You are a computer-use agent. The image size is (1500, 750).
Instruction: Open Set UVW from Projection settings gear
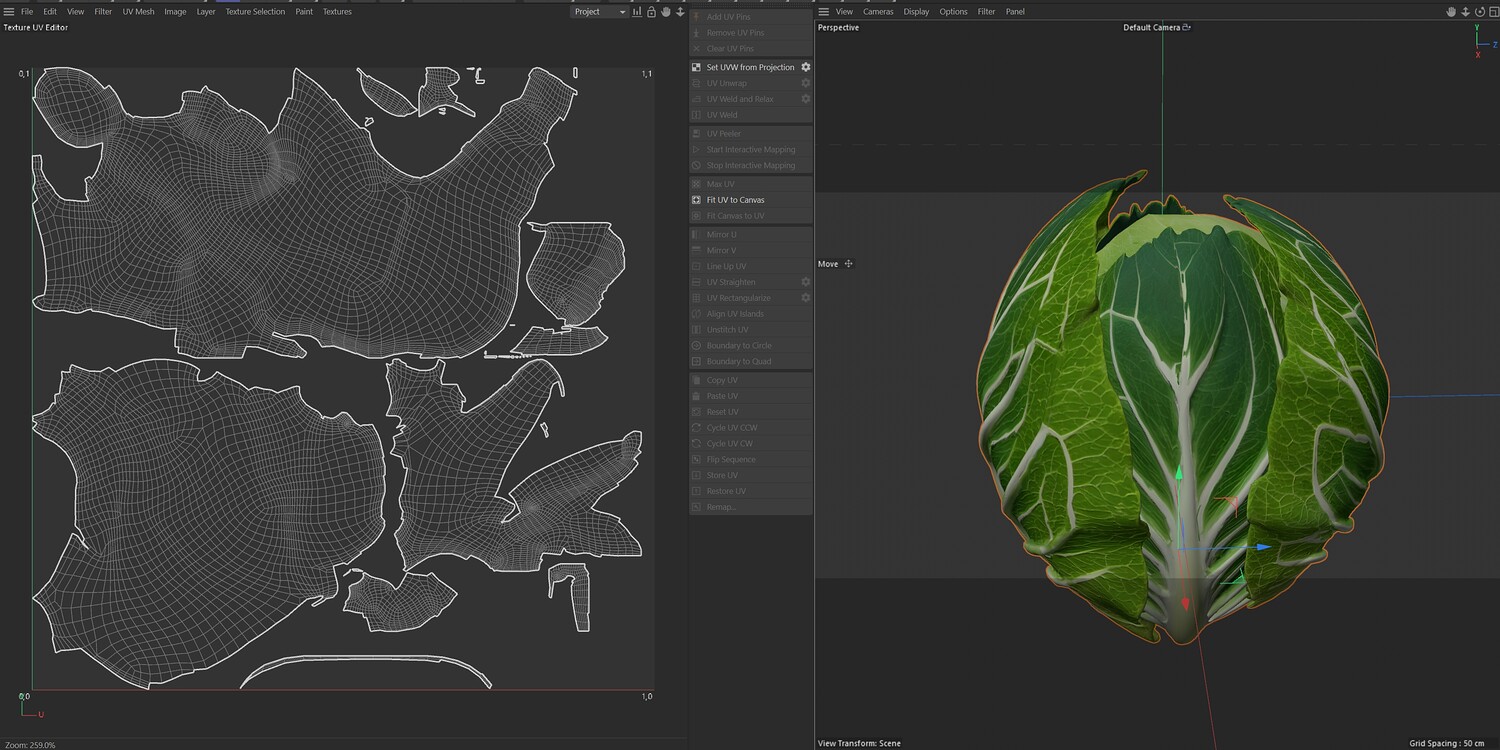806,67
